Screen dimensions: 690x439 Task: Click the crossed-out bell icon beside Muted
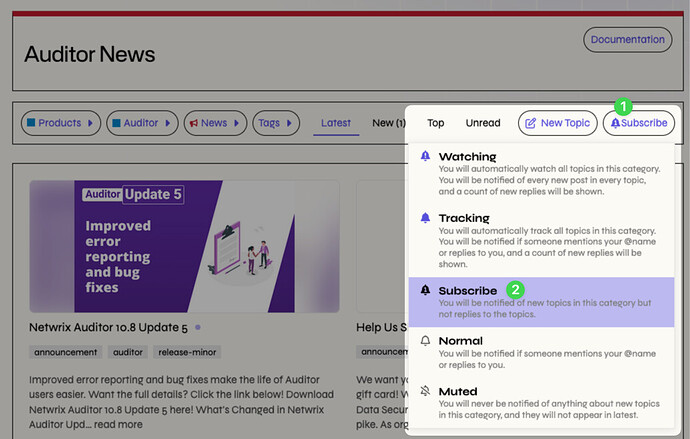click(x=425, y=391)
